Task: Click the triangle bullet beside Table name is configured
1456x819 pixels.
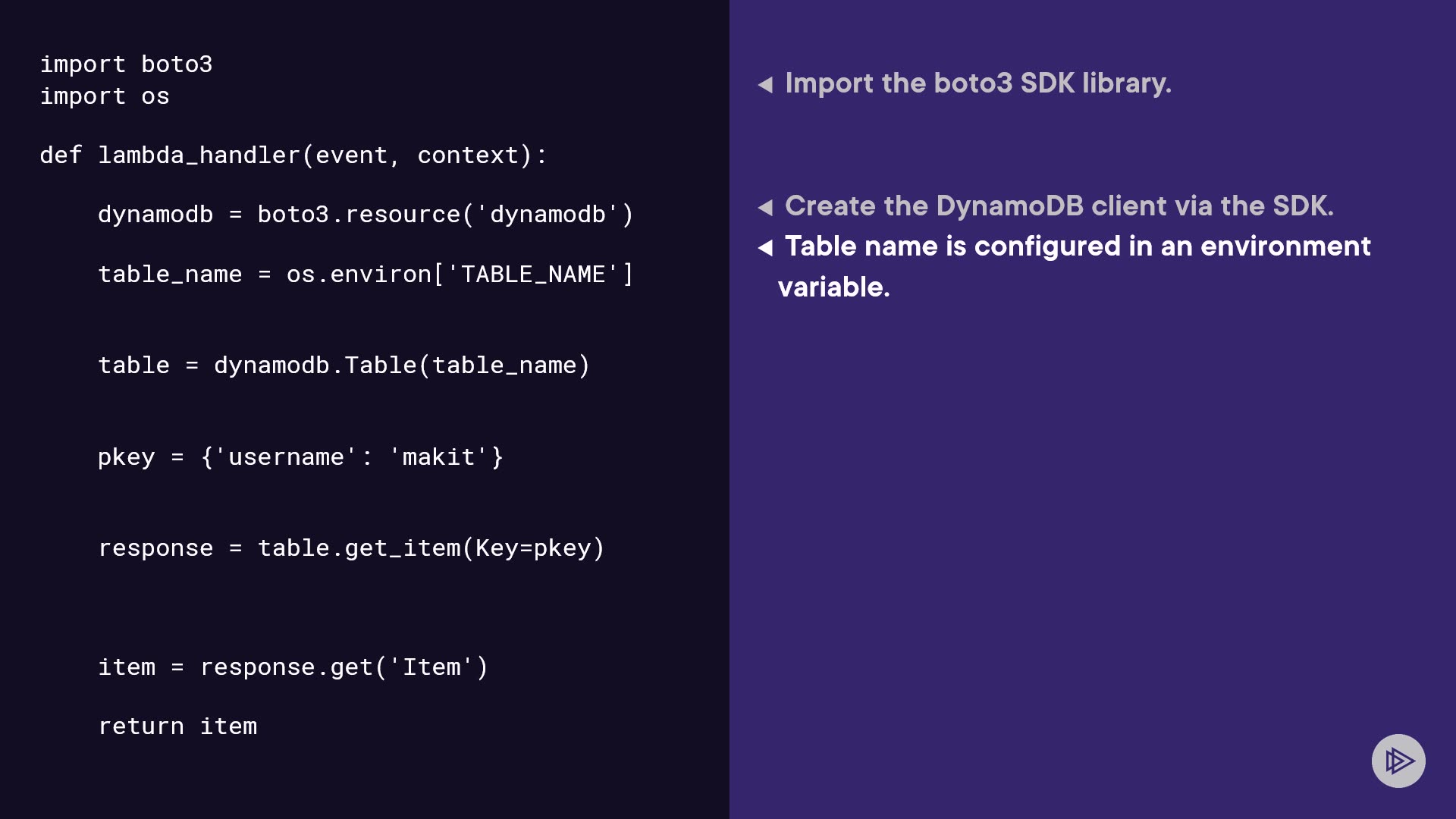Action: (x=765, y=248)
